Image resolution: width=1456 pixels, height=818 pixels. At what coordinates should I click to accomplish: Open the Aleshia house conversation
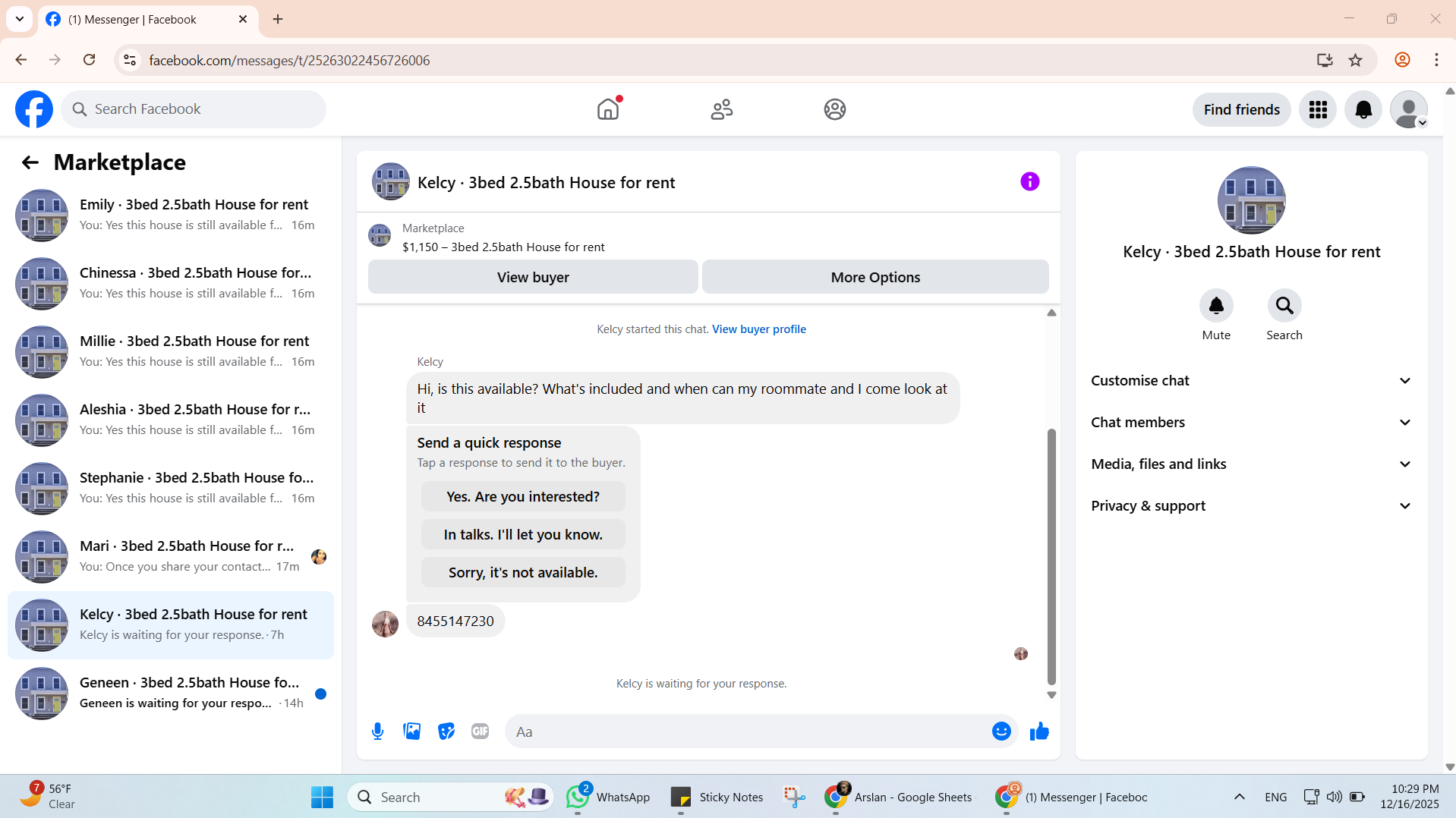[x=171, y=420]
